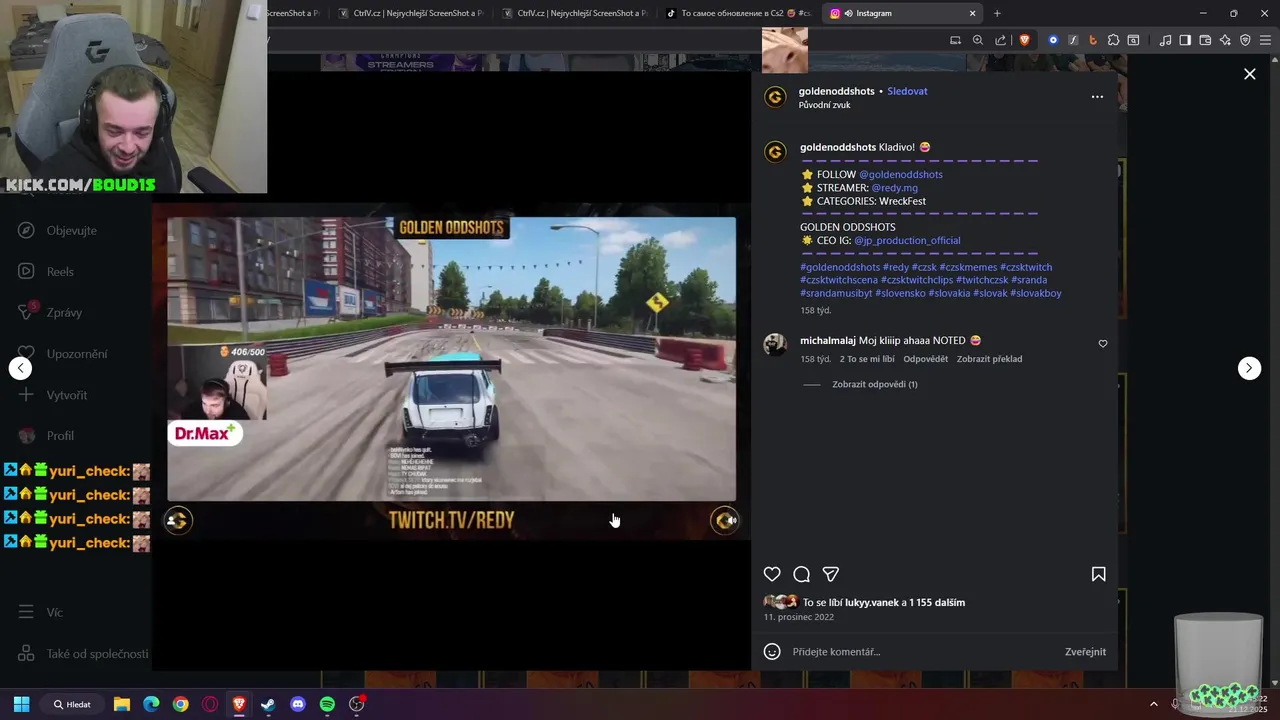View likes list '1 155 dalším'
This screenshot has height=720, width=1280.
937,603
